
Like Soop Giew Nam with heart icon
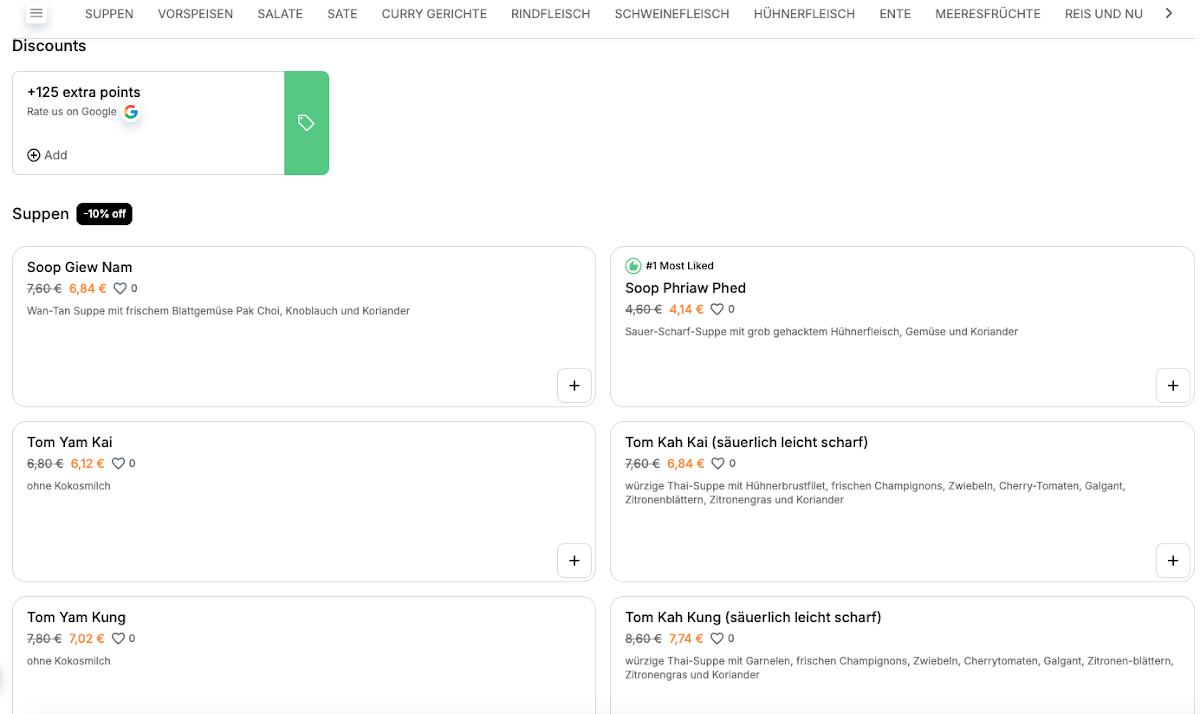(120, 289)
